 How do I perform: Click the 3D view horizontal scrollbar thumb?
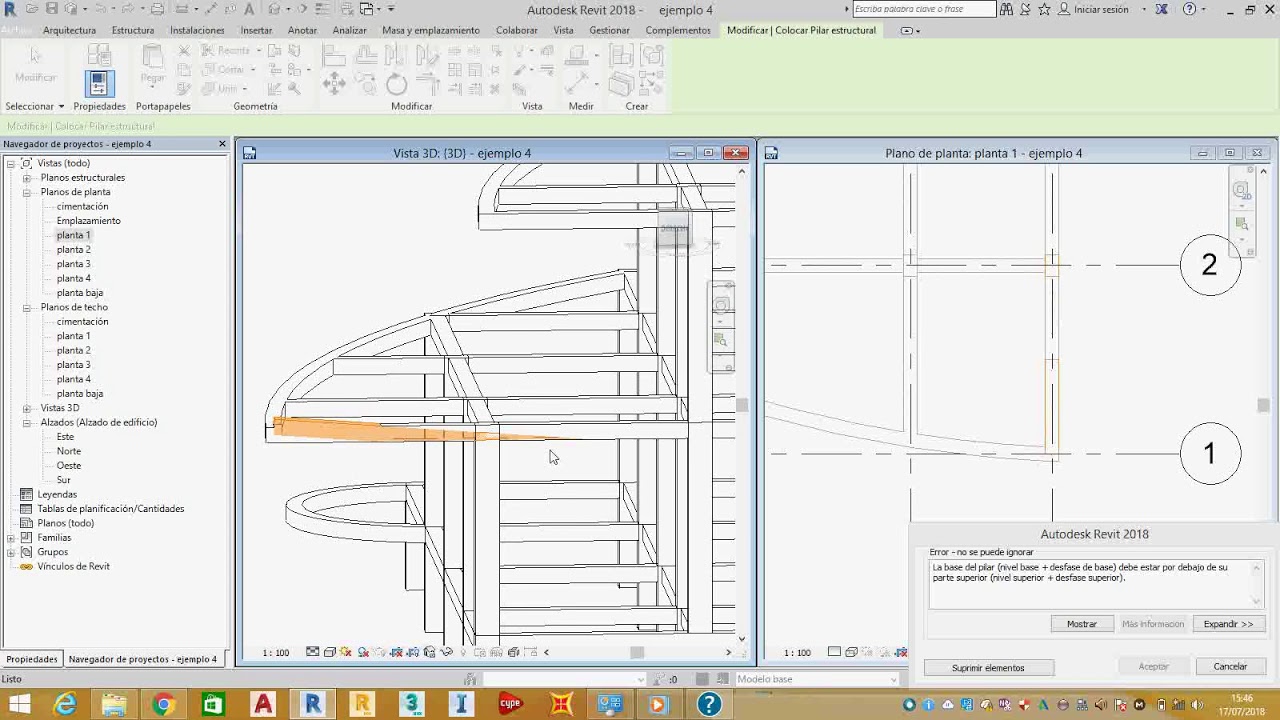coord(637,653)
